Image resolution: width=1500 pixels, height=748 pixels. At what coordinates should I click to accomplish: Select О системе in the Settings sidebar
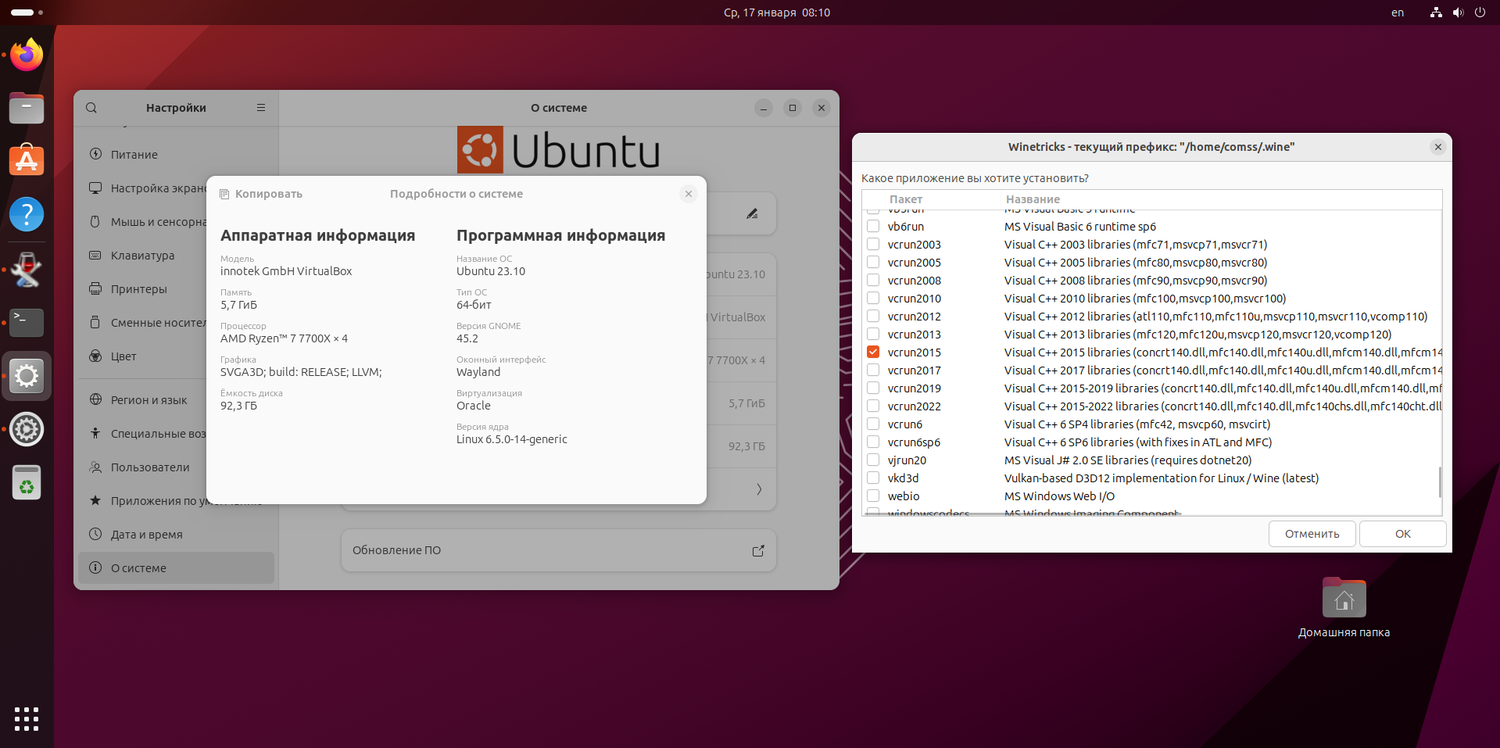(176, 568)
